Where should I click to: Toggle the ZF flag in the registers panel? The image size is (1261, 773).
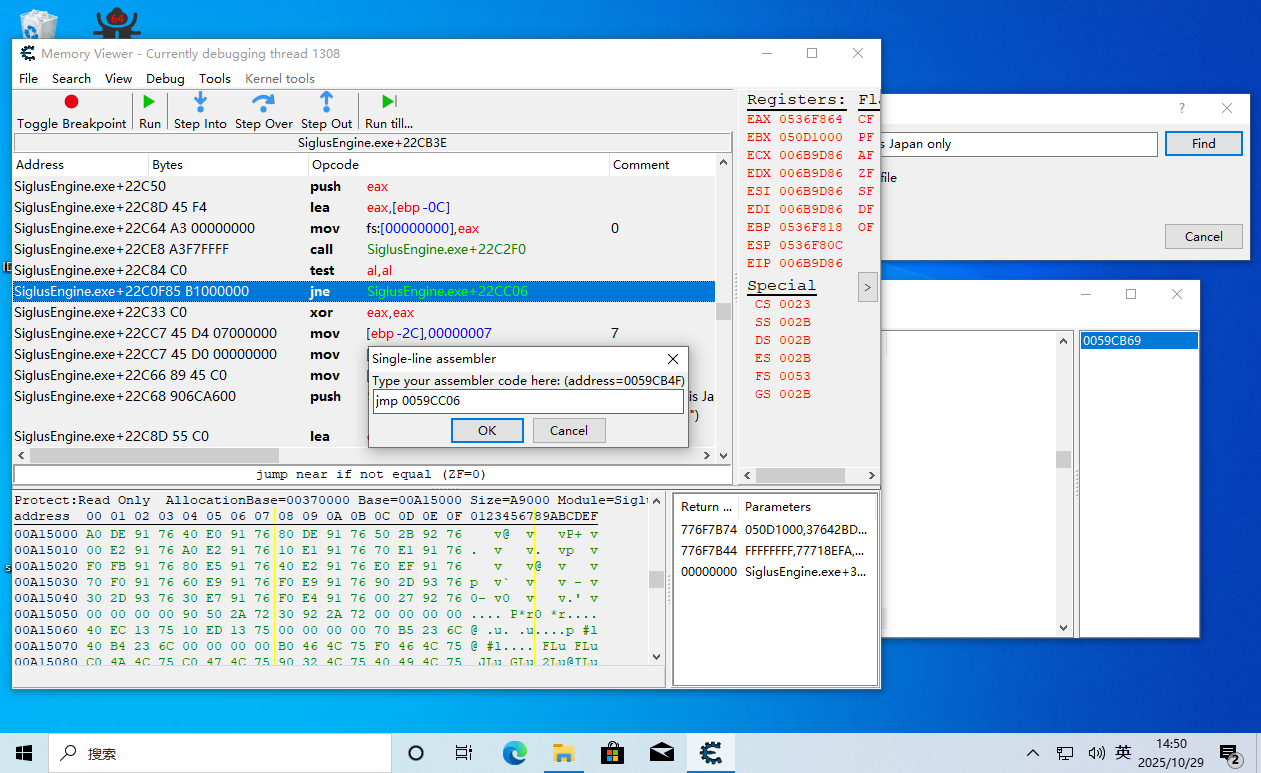coord(866,173)
